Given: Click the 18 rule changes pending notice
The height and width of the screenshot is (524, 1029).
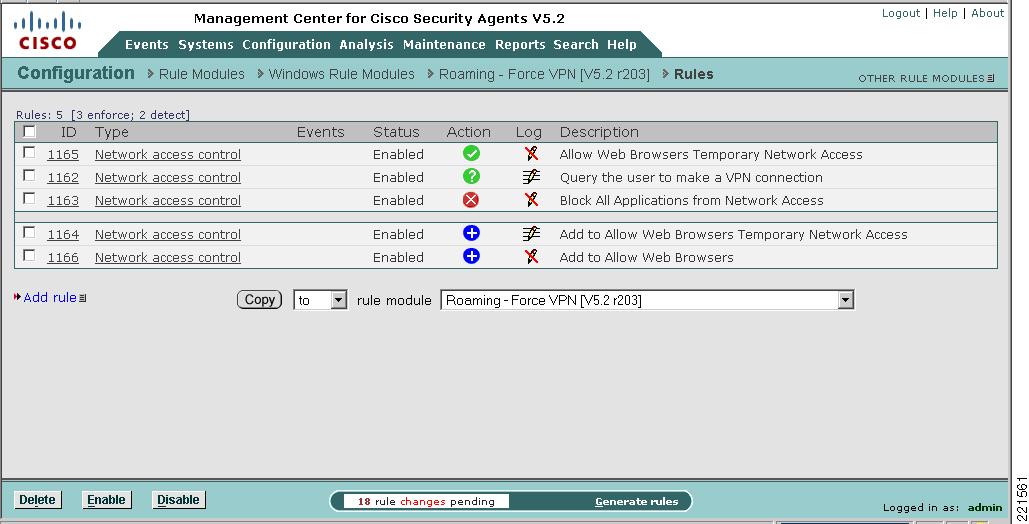Looking at the screenshot, I should 426,502.
